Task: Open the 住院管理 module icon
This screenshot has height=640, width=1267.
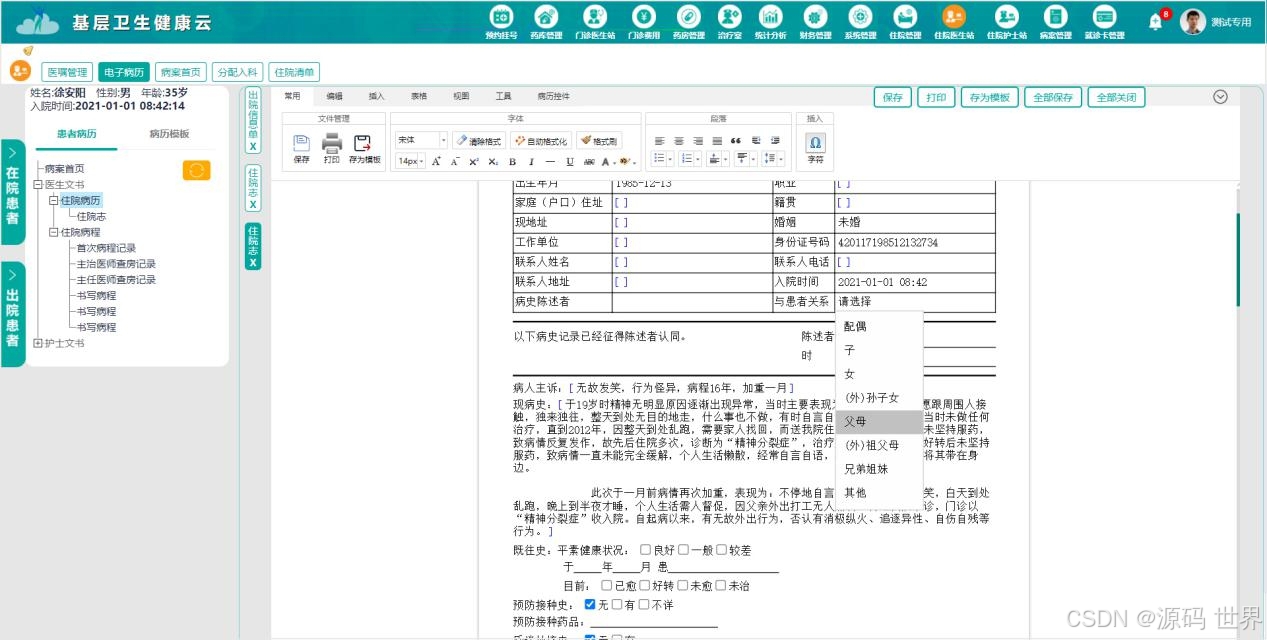Action: click(x=905, y=16)
